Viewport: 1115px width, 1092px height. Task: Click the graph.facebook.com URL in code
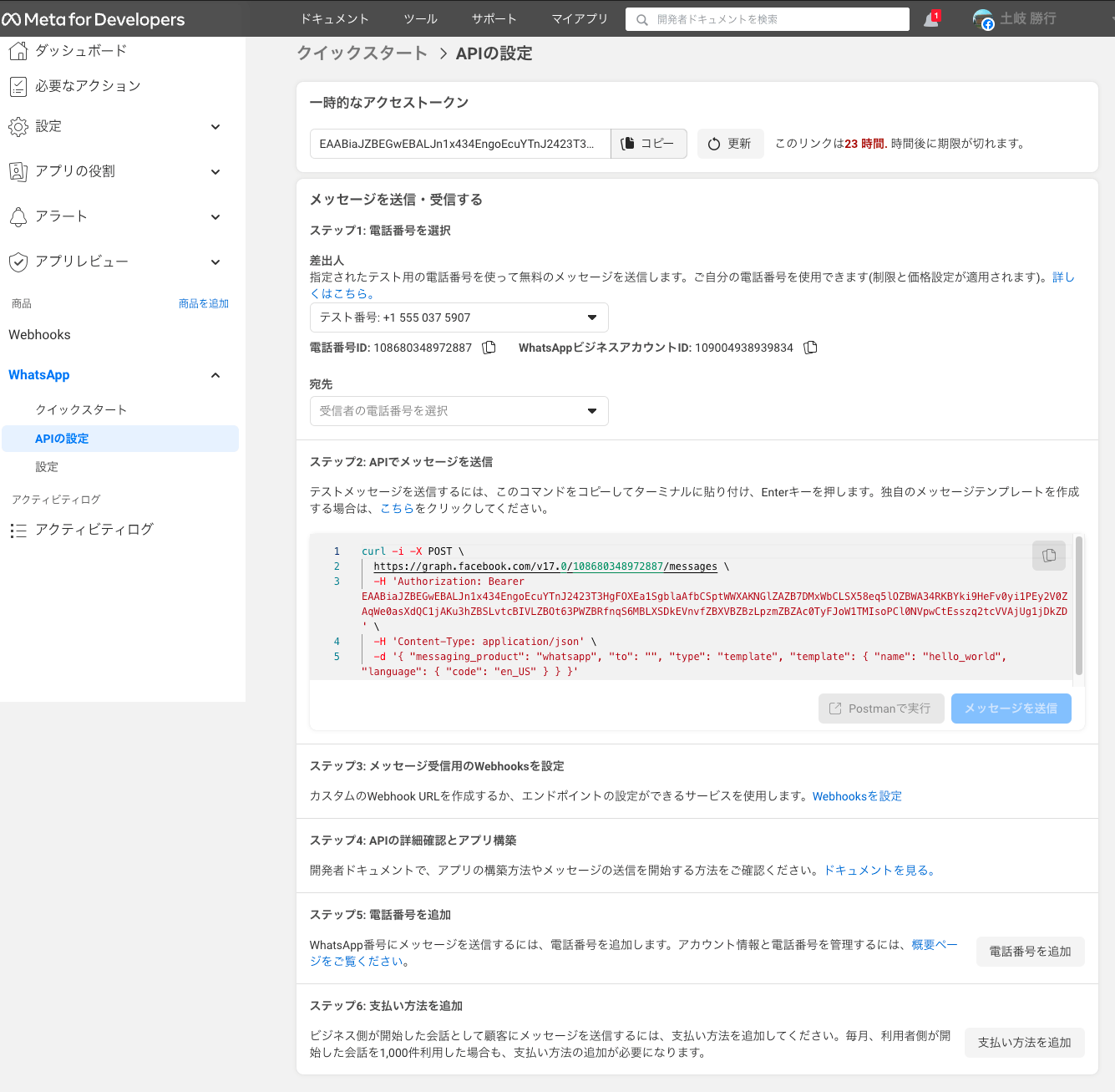(x=545, y=566)
